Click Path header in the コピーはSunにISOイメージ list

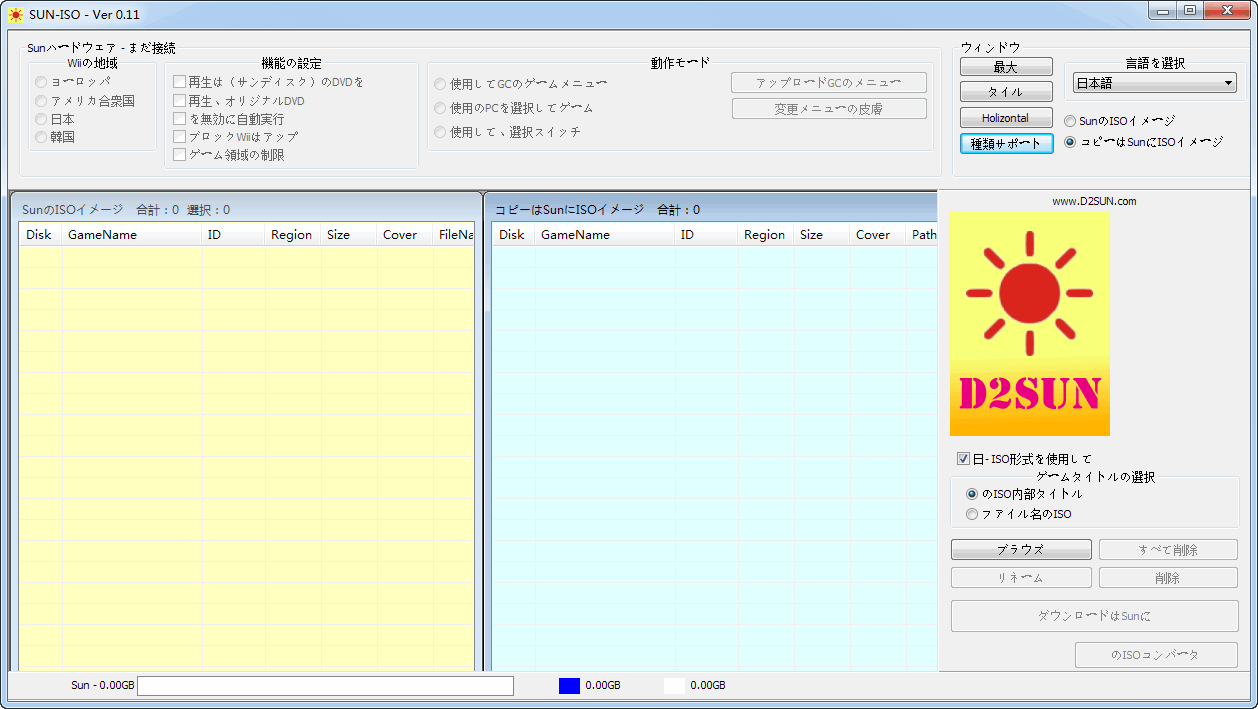pyautogui.click(x=922, y=235)
